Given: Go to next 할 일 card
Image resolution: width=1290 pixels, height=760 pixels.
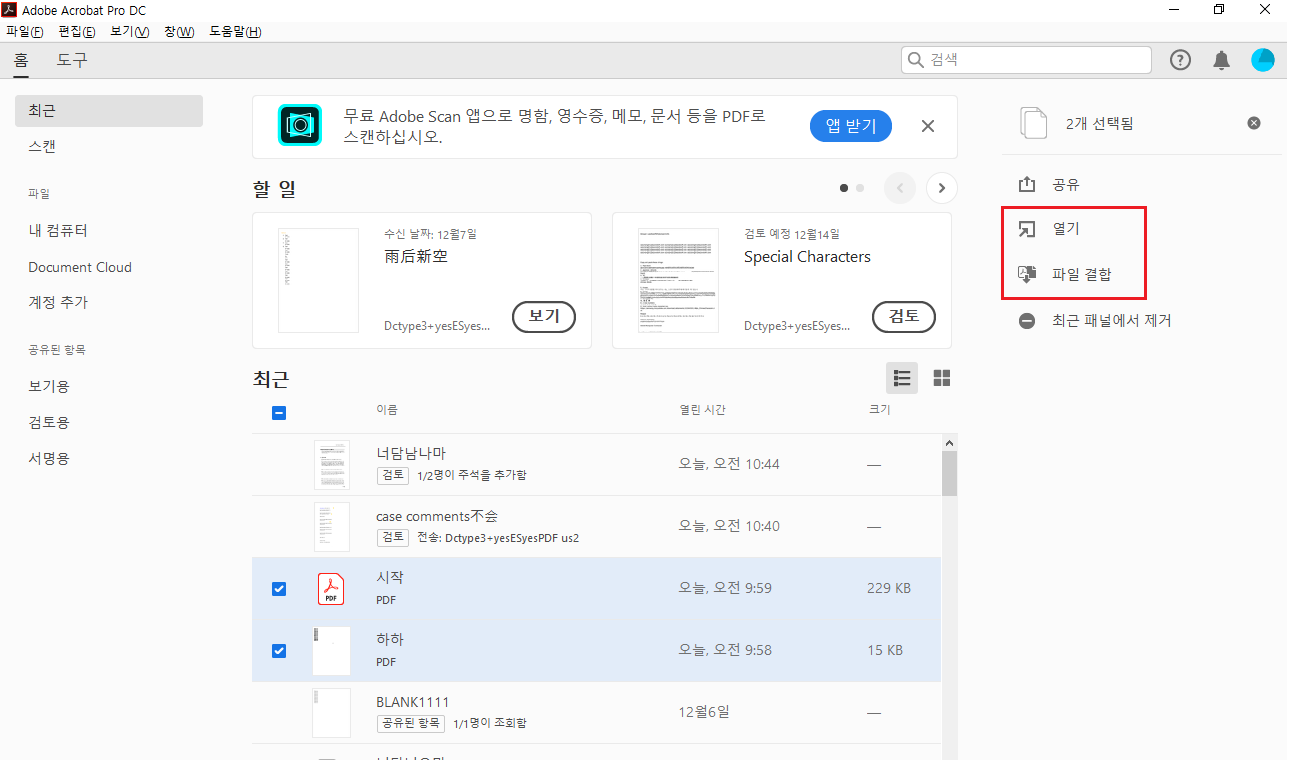Looking at the screenshot, I should tap(942, 188).
